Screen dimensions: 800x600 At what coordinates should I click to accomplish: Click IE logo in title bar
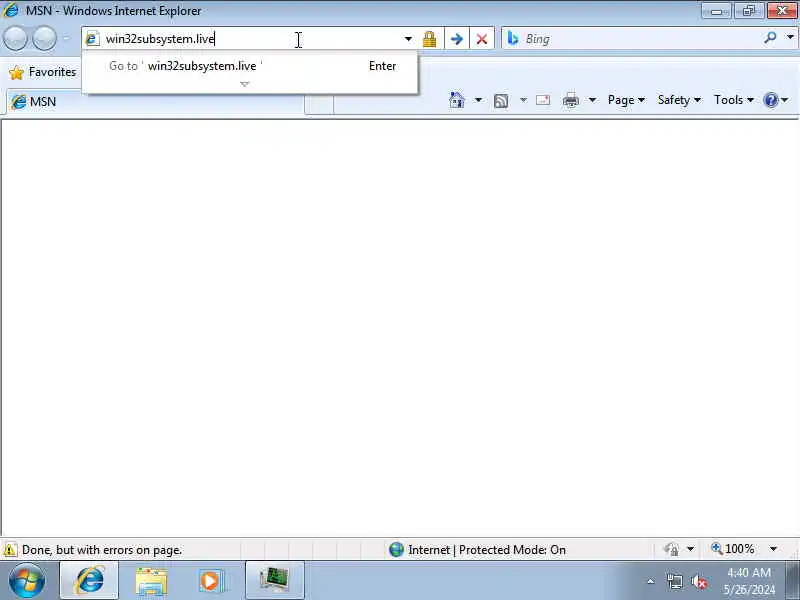[x=10, y=10]
